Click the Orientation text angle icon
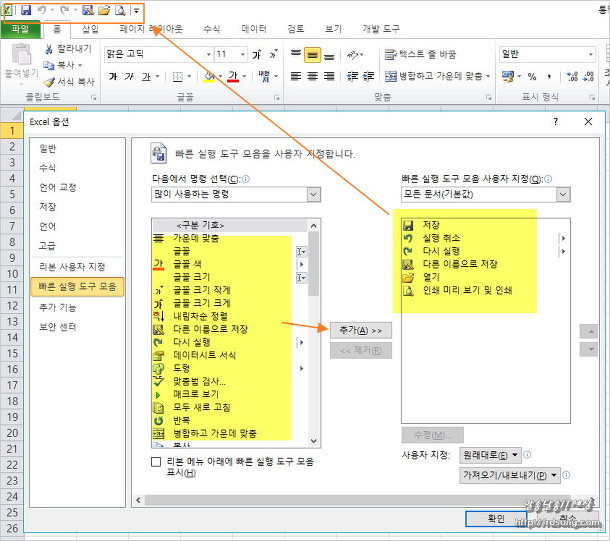This screenshot has height=541, width=610. [x=352, y=54]
